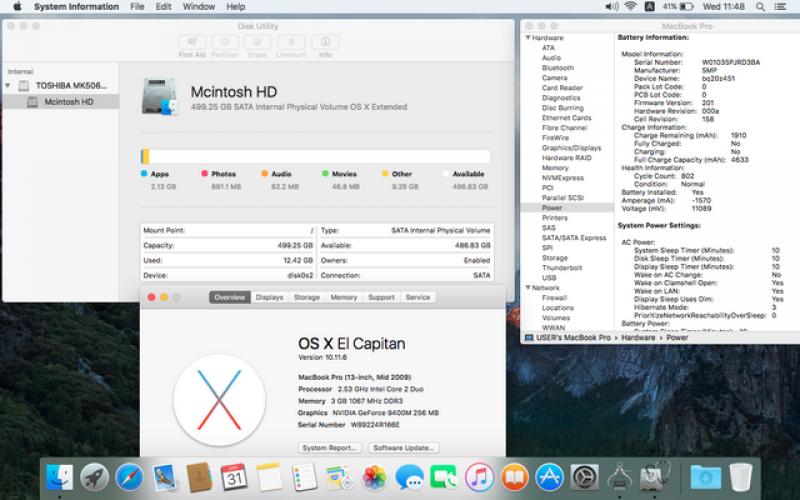Launch Launchpad rocket icon in dock
Image resolution: width=800 pixels, height=500 pixels.
click(94, 478)
